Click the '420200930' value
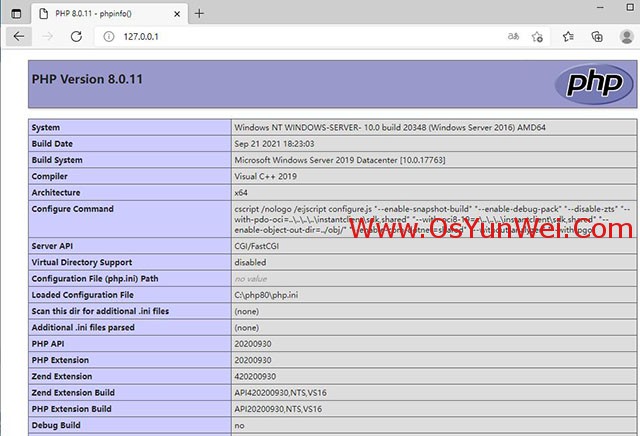The height and width of the screenshot is (436, 640). pos(255,376)
